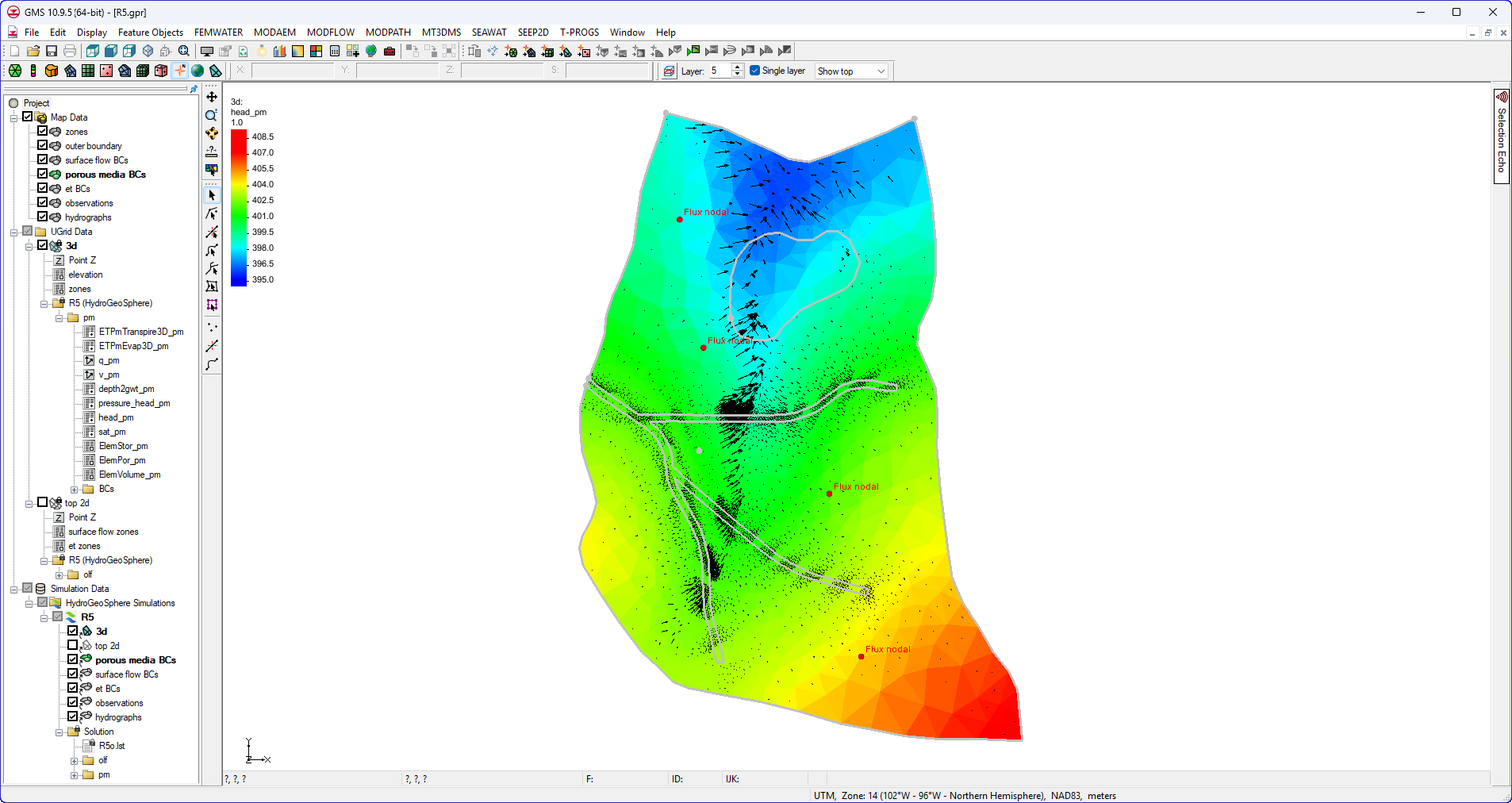Image resolution: width=1512 pixels, height=803 pixels.
Task: Check the top 2d UGrid checkbox
Action: 43,502
